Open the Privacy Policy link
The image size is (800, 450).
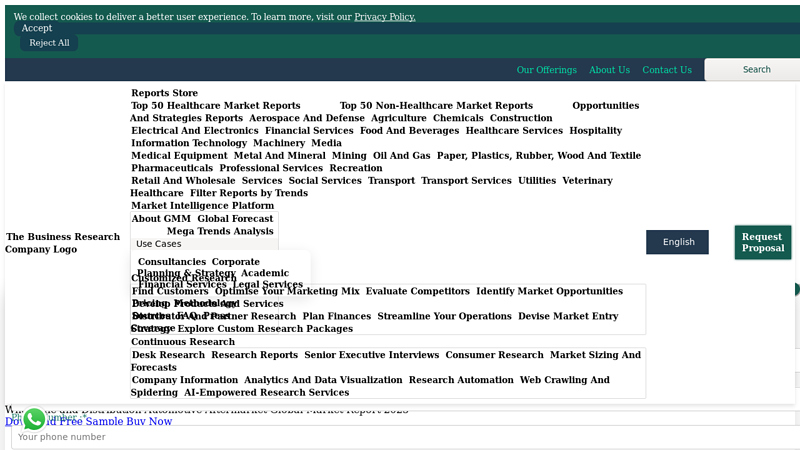[384, 17]
